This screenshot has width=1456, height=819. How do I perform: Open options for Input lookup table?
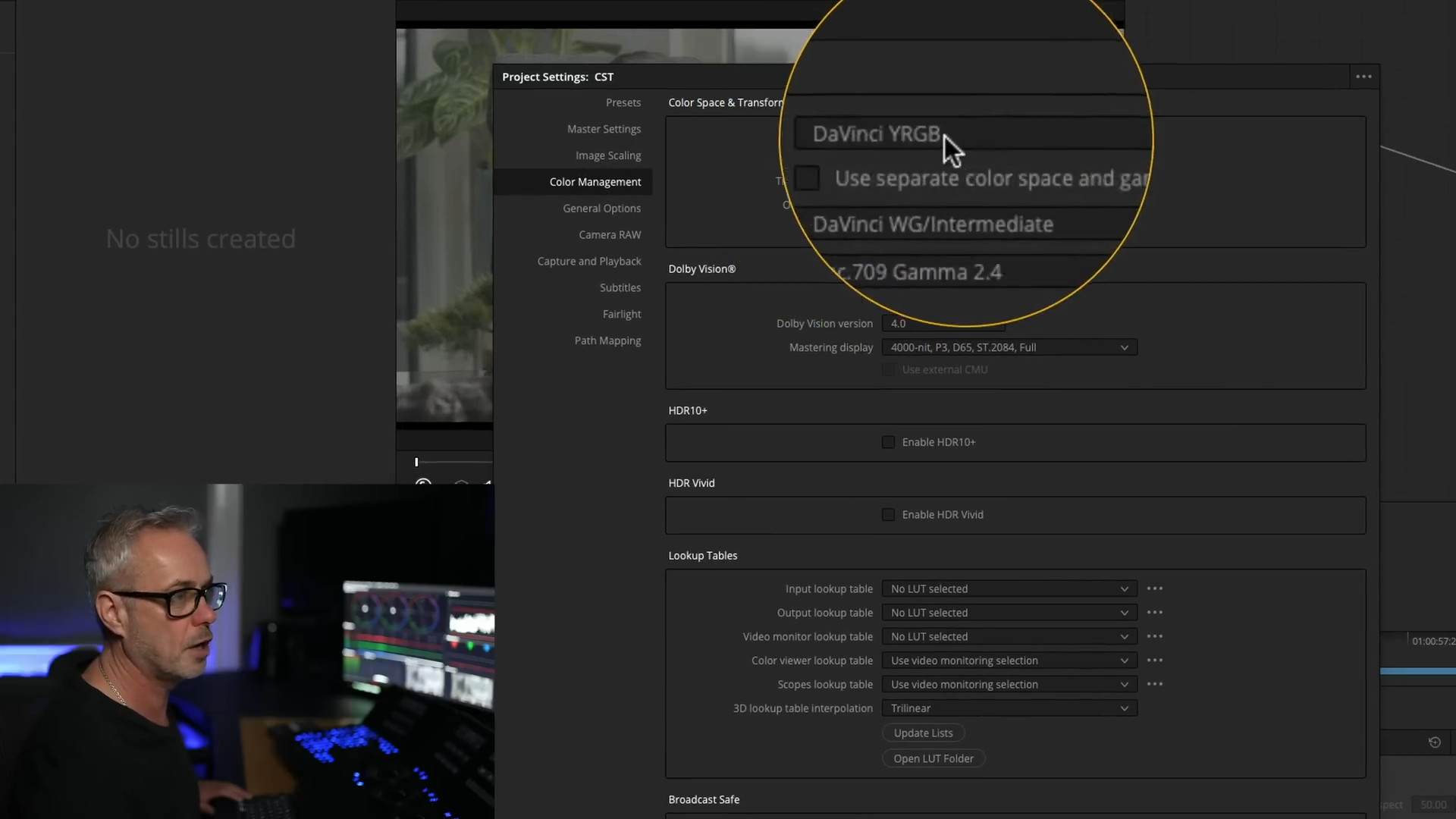pos(1154,588)
